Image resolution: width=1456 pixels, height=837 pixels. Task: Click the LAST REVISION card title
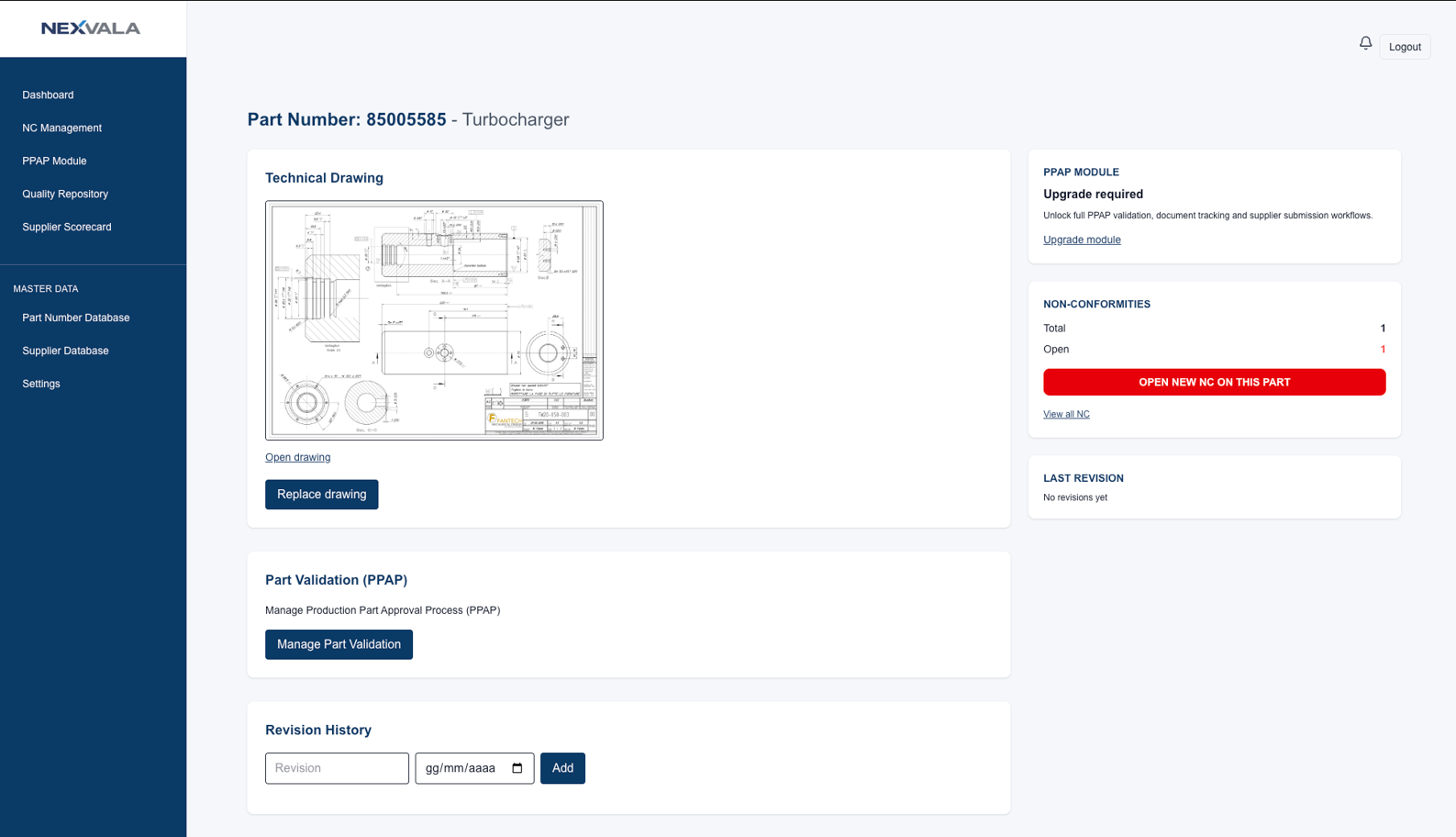coord(1084,478)
